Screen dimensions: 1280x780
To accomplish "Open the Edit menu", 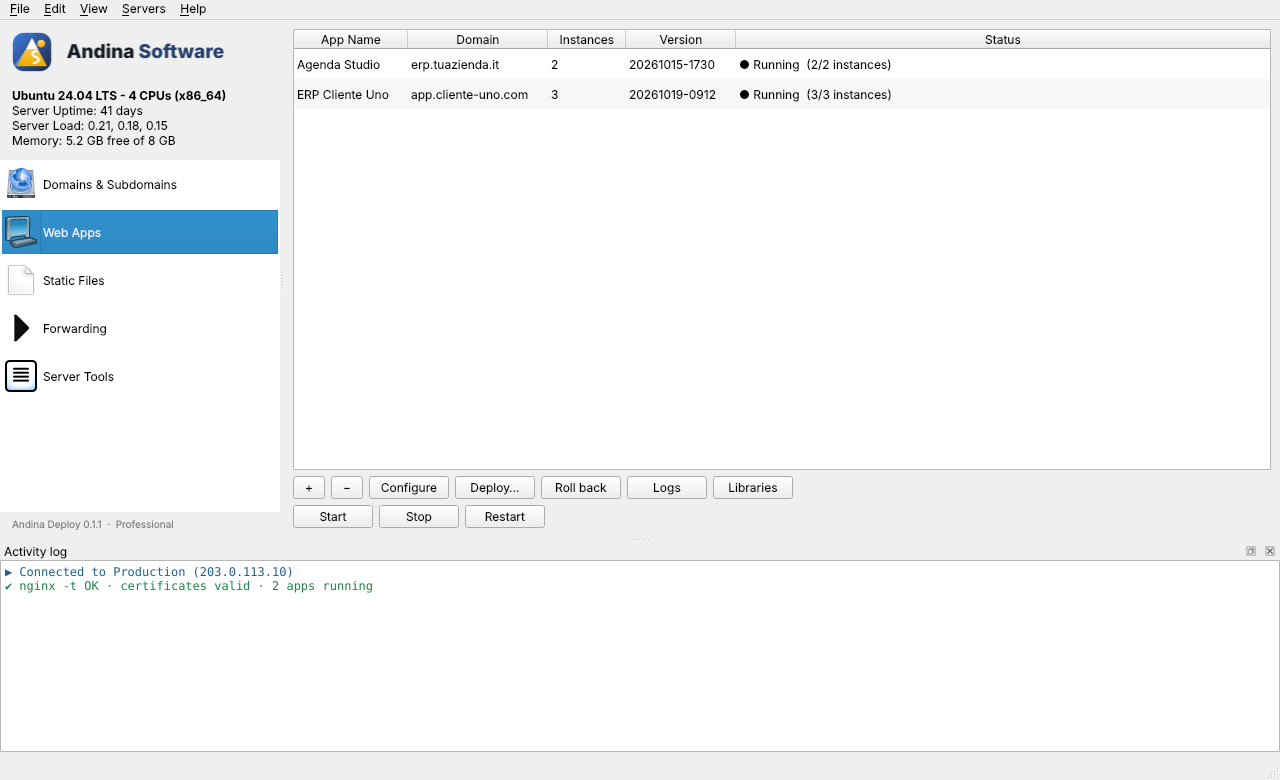I will click(x=55, y=9).
